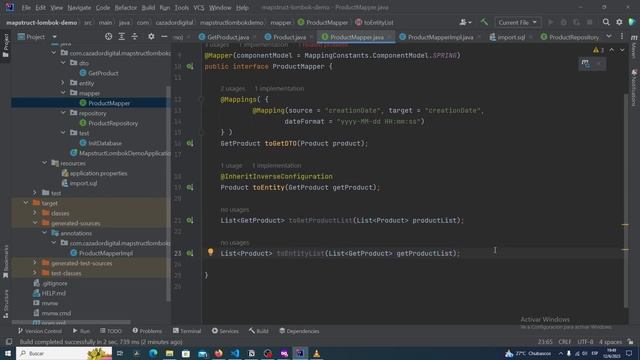640x360 pixels.
Task: Show hidden editor tabs dropdown
Action: (x=609, y=37)
